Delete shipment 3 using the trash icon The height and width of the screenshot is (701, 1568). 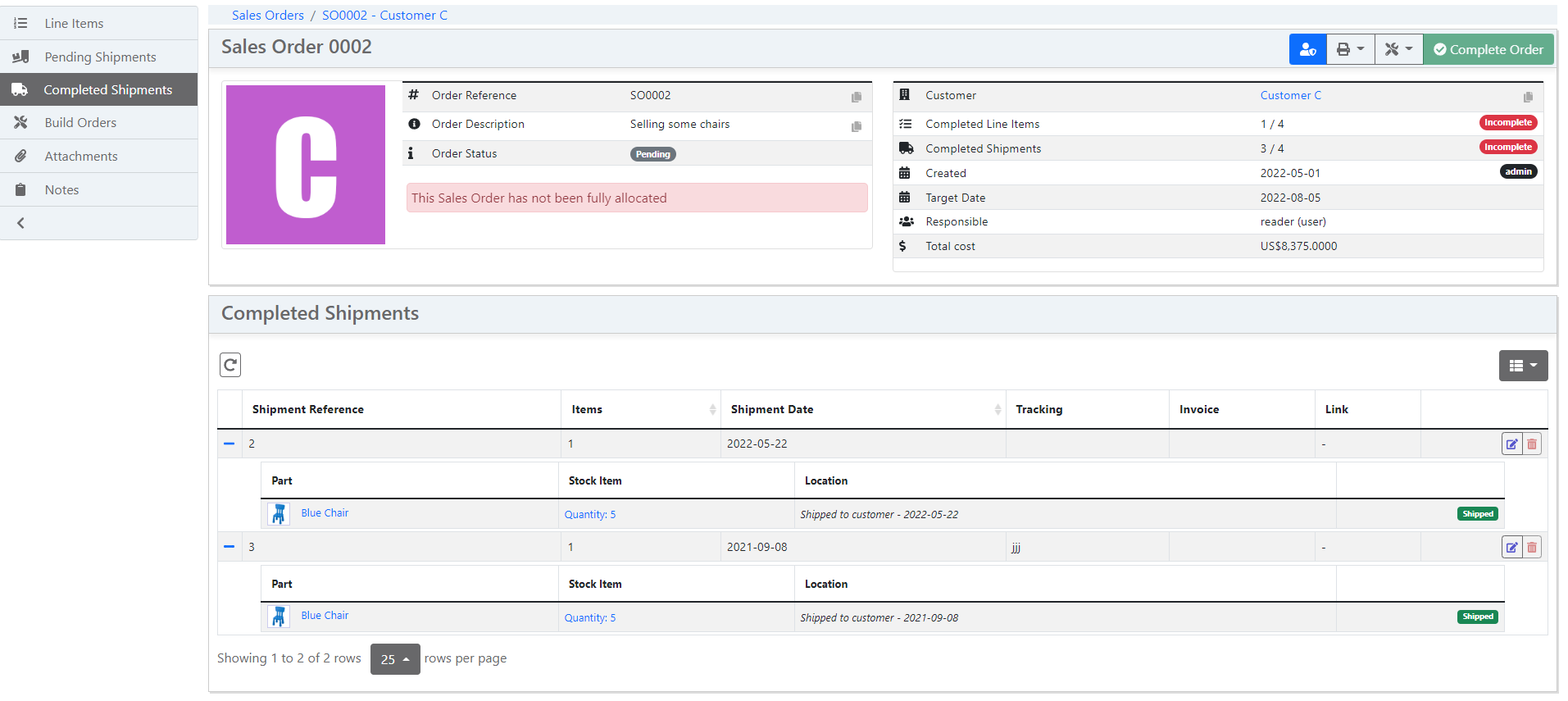pyautogui.click(x=1531, y=547)
